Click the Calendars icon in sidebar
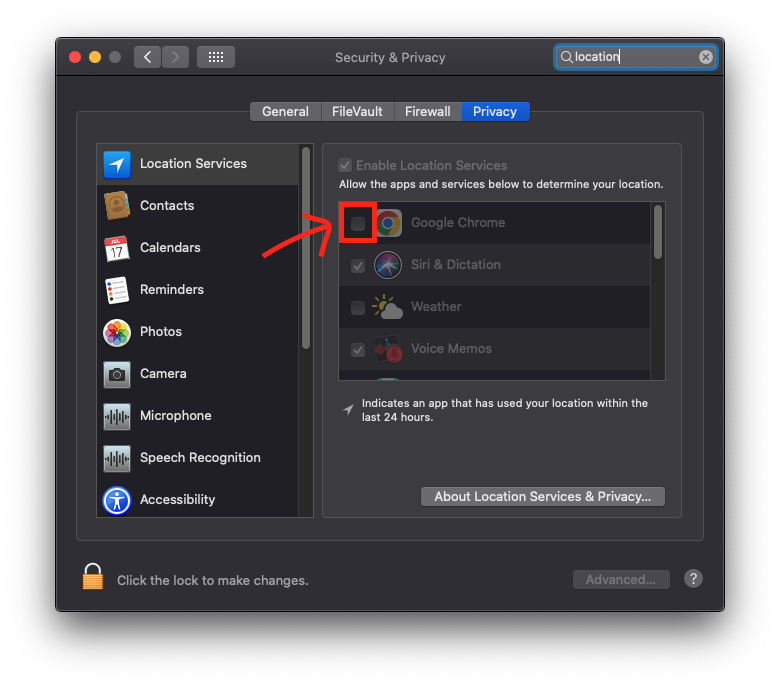Image resolution: width=780 pixels, height=685 pixels. (117, 248)
